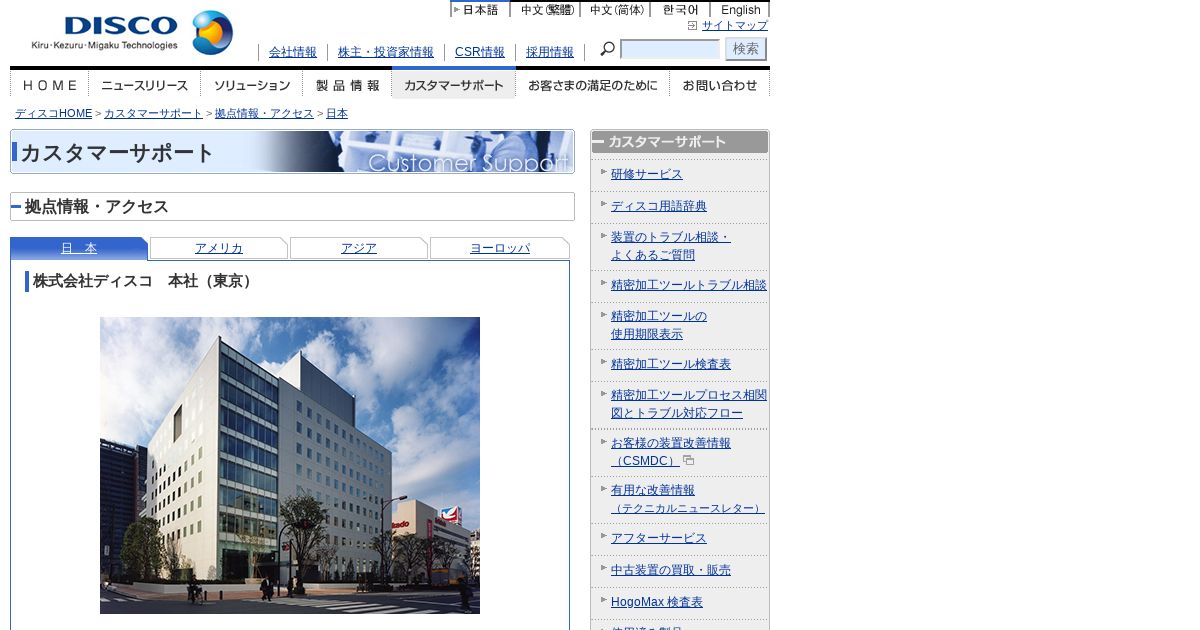This screenshot has height=630, width=1200.
Task: Open アフターサービス sidebar link
Action: (x=659, y=538)
